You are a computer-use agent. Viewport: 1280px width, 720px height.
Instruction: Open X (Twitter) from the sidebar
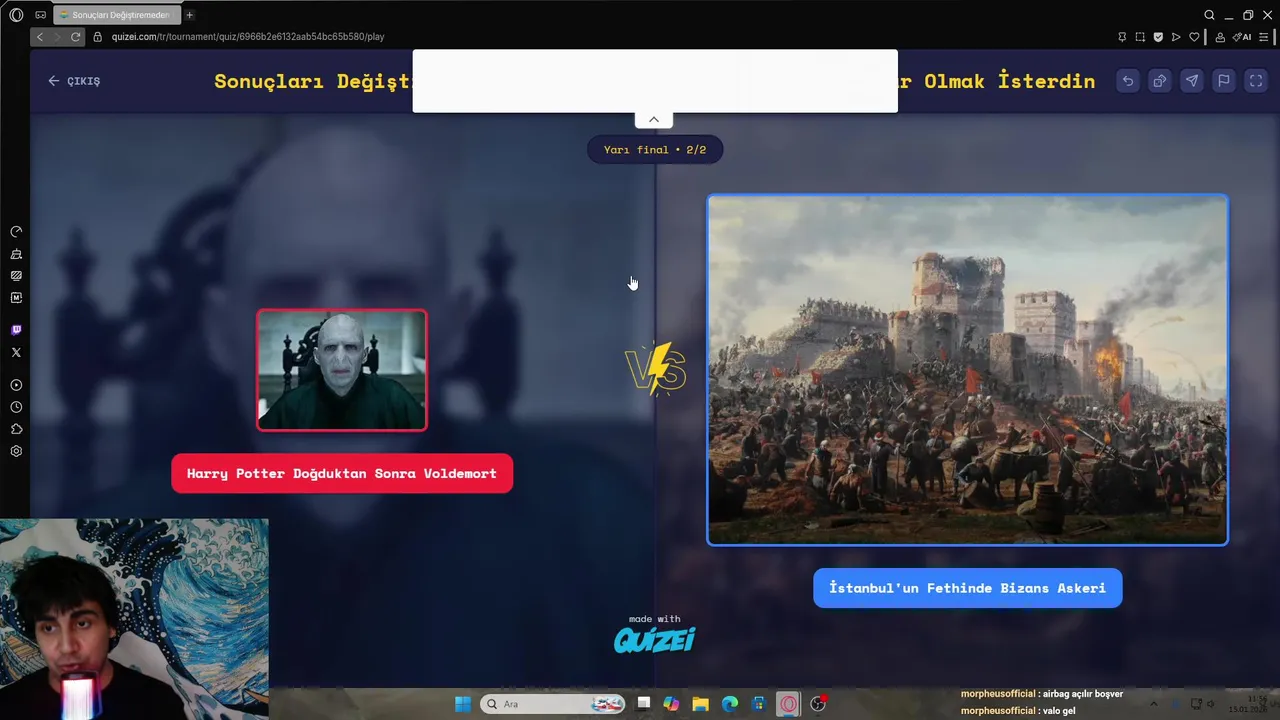tap(16, 352)
